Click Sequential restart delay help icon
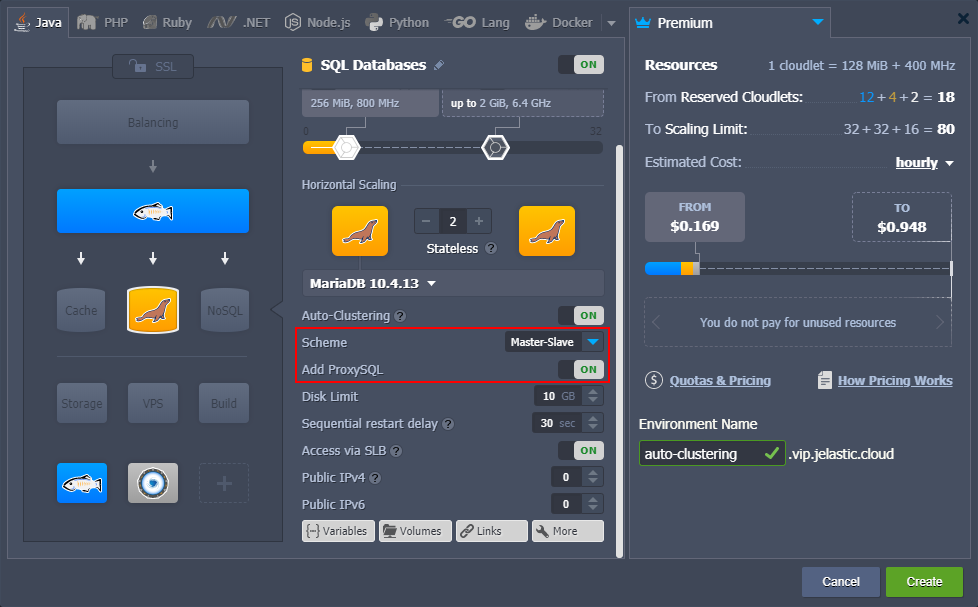Viewport: 978px width, 607px height. pos(448,424)
